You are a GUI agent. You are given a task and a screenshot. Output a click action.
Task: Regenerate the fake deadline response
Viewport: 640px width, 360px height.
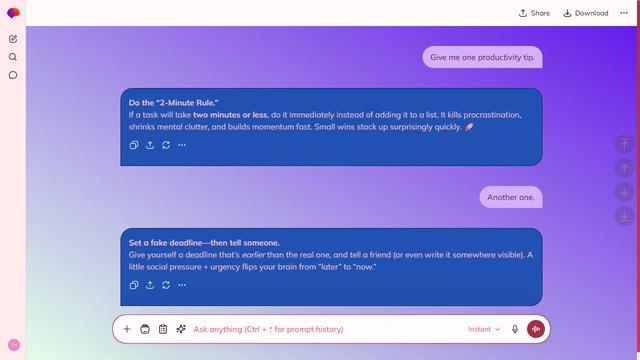tap(166, 285)
